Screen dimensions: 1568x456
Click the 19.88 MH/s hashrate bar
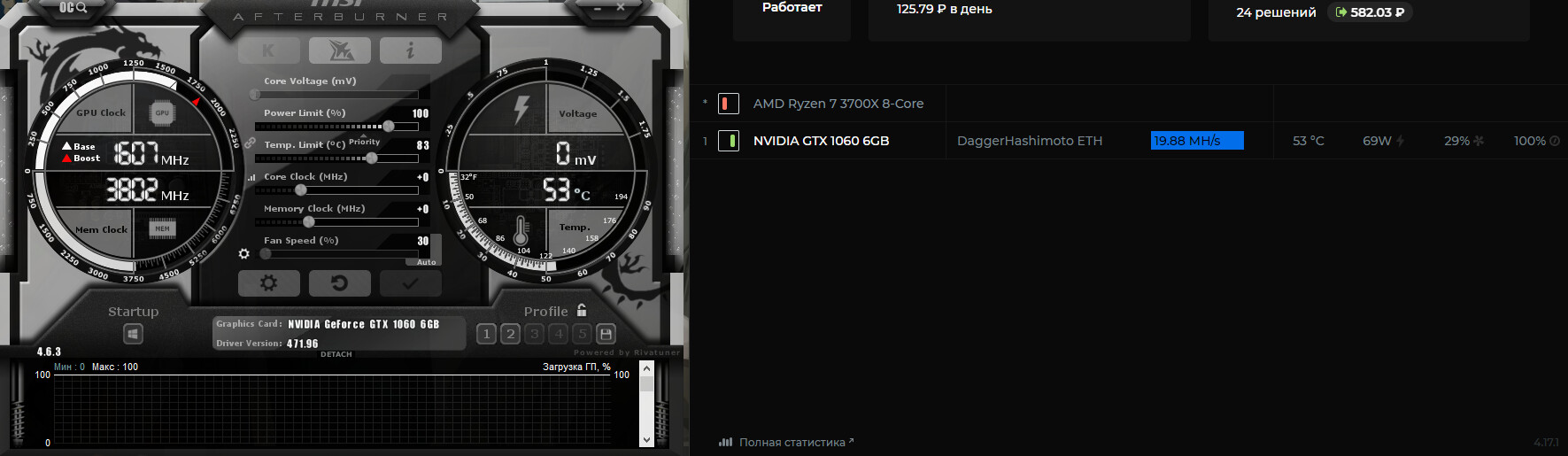point(1197,141)
